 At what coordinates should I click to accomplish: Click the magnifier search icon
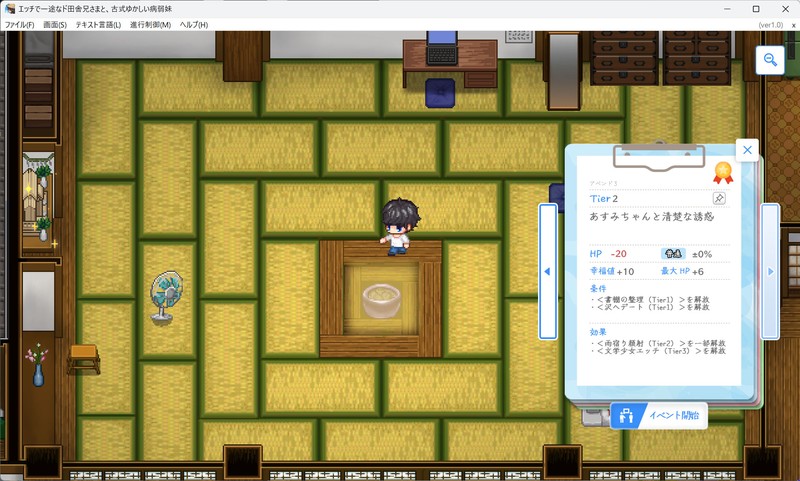coord(770,60)
